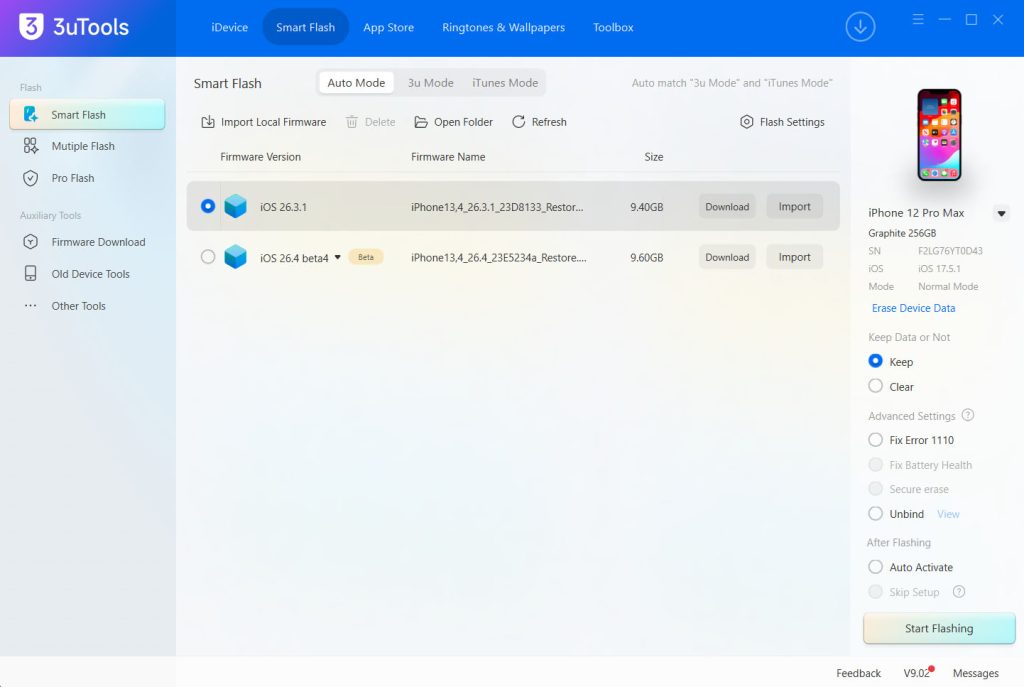Viewport: 1024px width, 687px height.
Task: Click the Pro Flash shield icon
Action: [31, 178]
